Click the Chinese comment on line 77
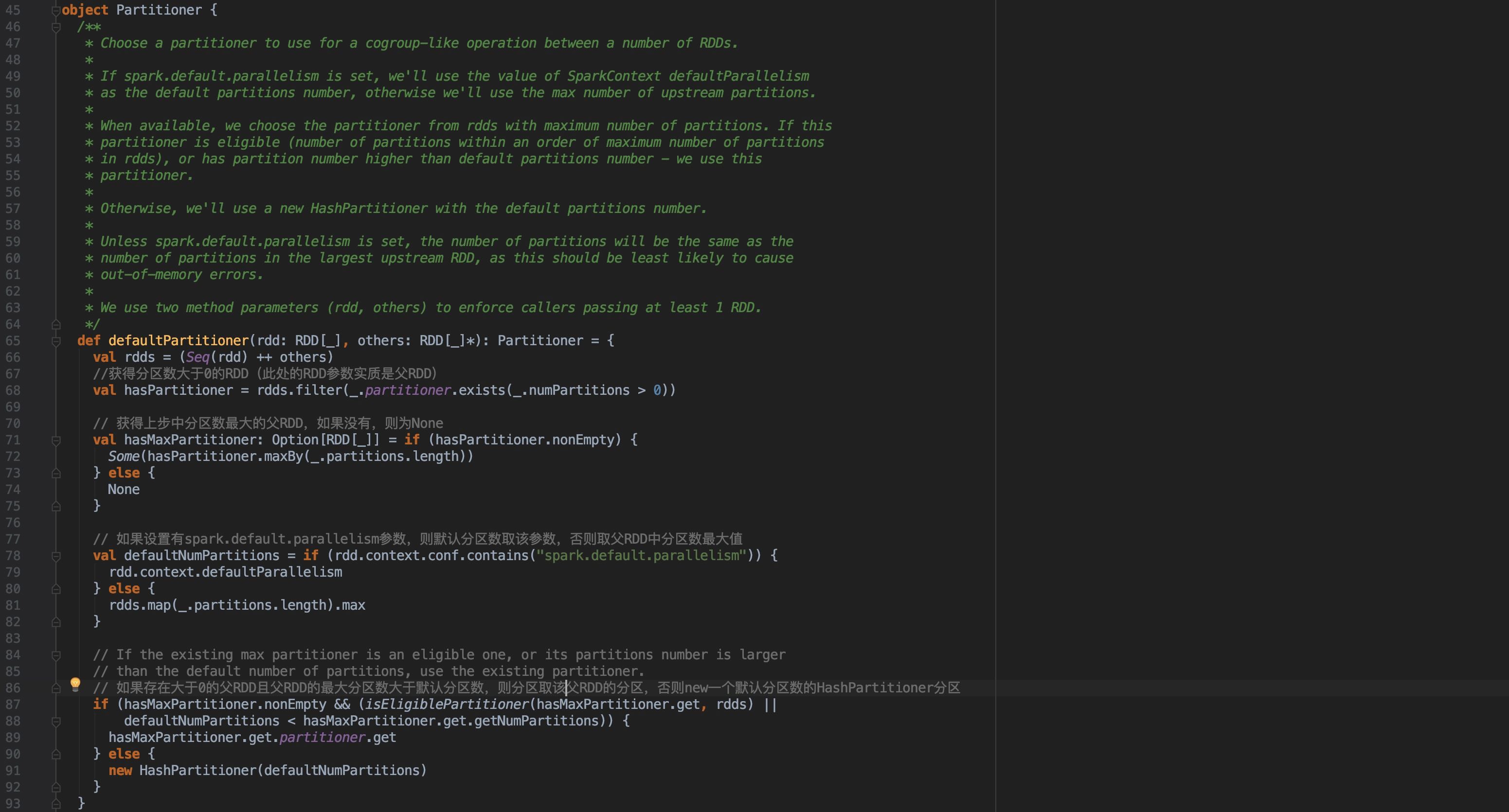The width and height of the screenshot is (1509, 812). (418, 539)
